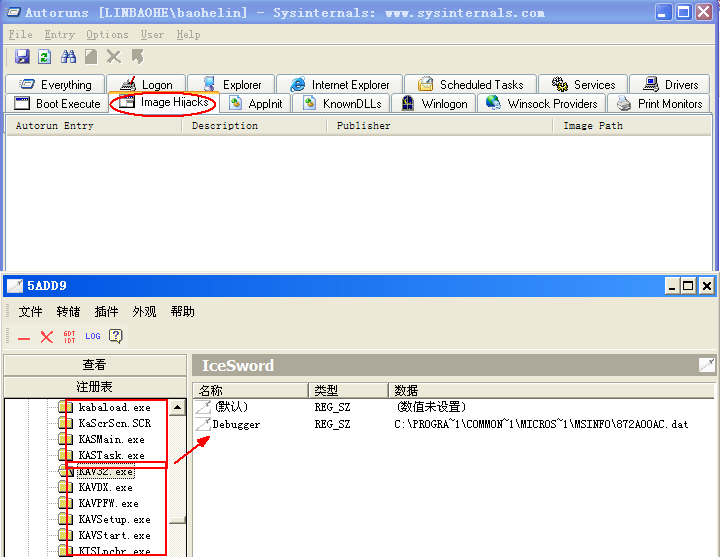The width and height of the screenshot is (720, 557).
Task: Click the registry tree scroll-up arrow
Action: coord(177,407)
